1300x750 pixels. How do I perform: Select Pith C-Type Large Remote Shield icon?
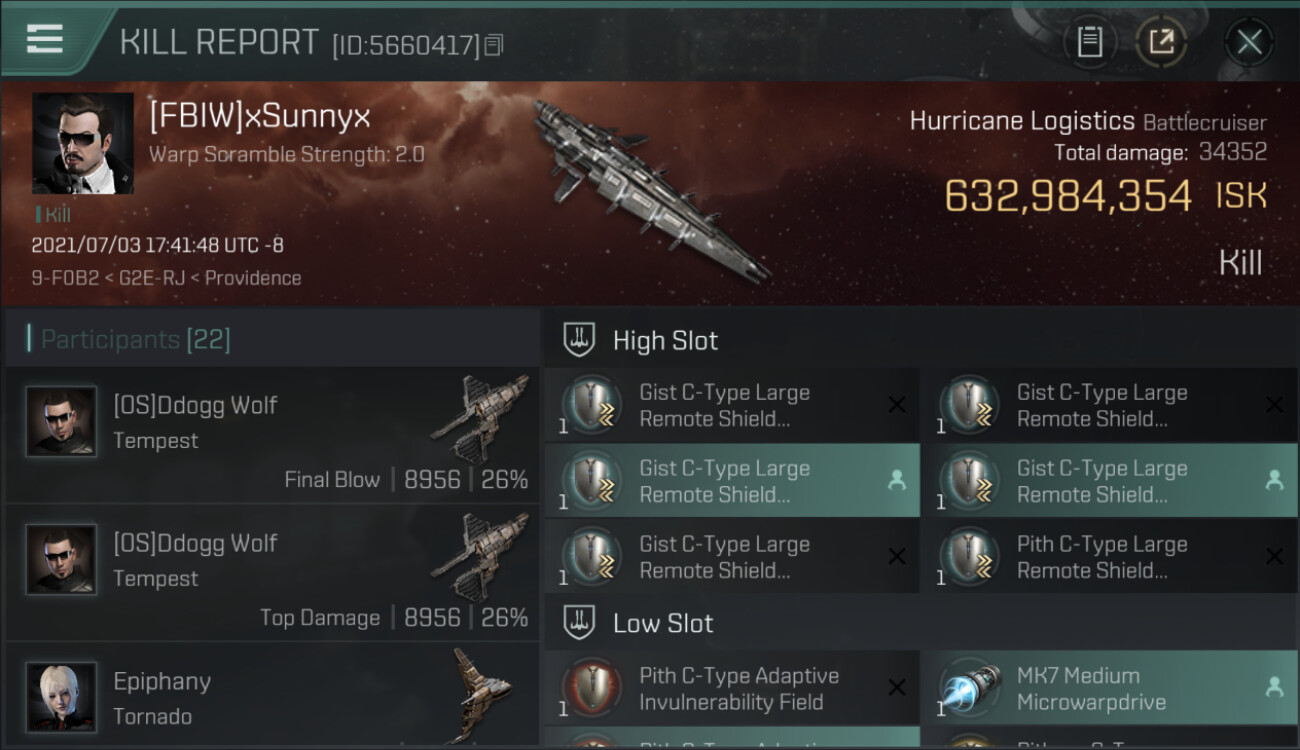coord(970,557)
